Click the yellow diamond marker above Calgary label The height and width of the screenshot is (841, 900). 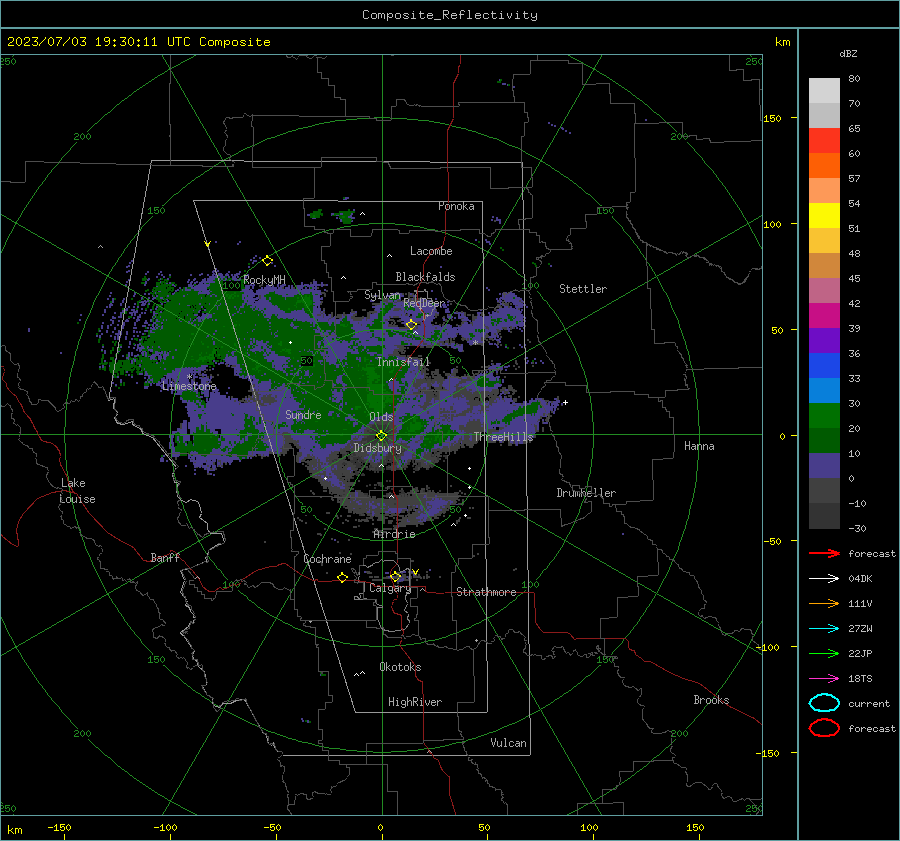click(x=395, y=576)
